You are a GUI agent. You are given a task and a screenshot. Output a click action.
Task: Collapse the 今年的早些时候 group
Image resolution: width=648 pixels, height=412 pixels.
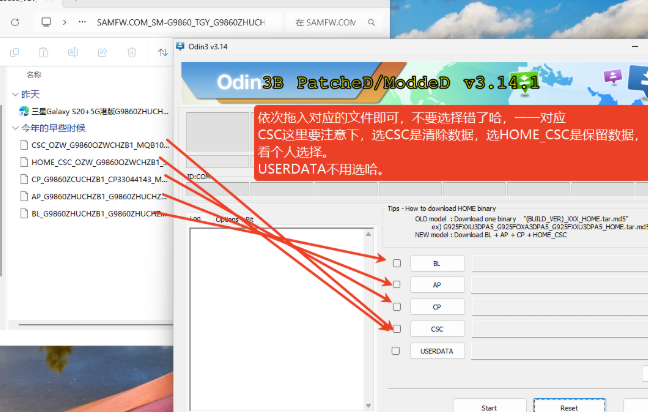15,128
